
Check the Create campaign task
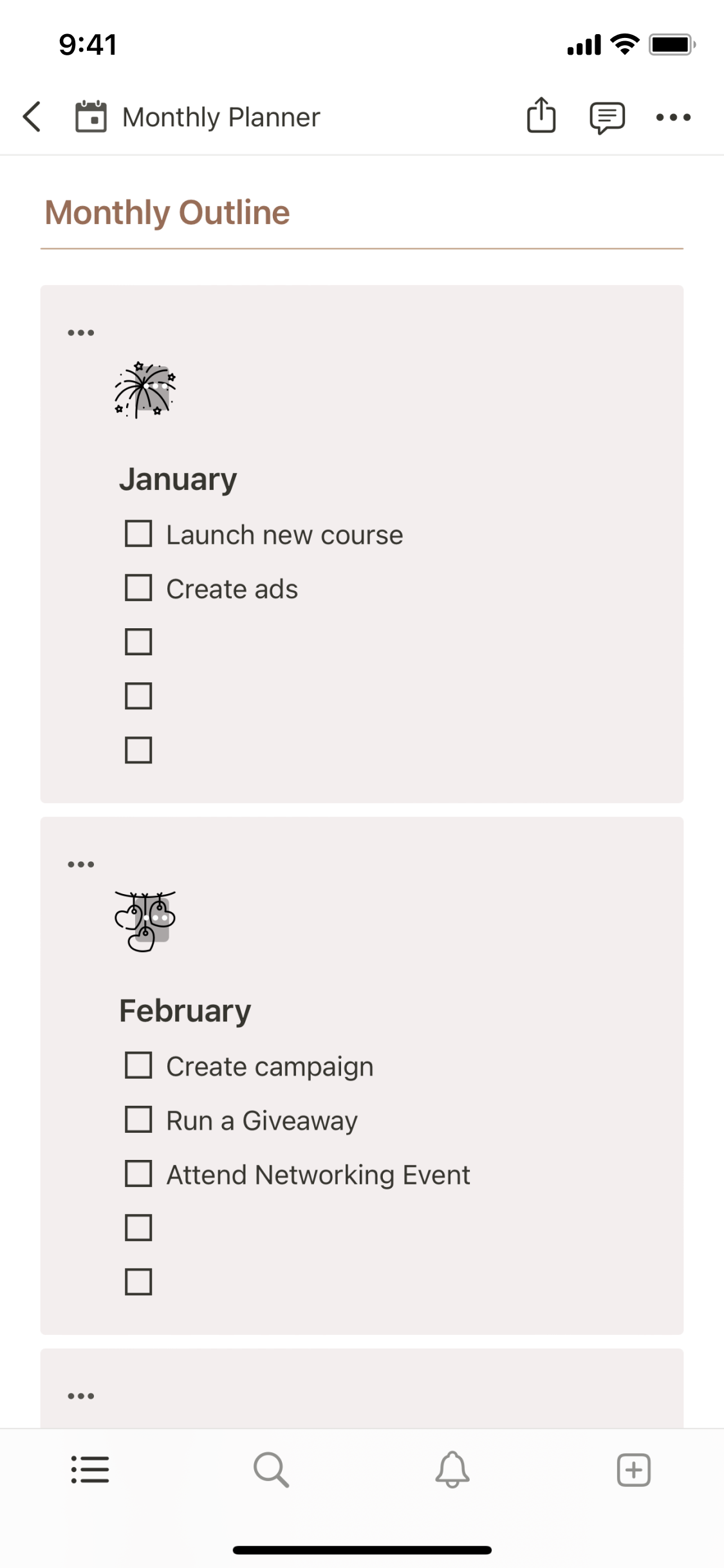[x=138, y=1065]
